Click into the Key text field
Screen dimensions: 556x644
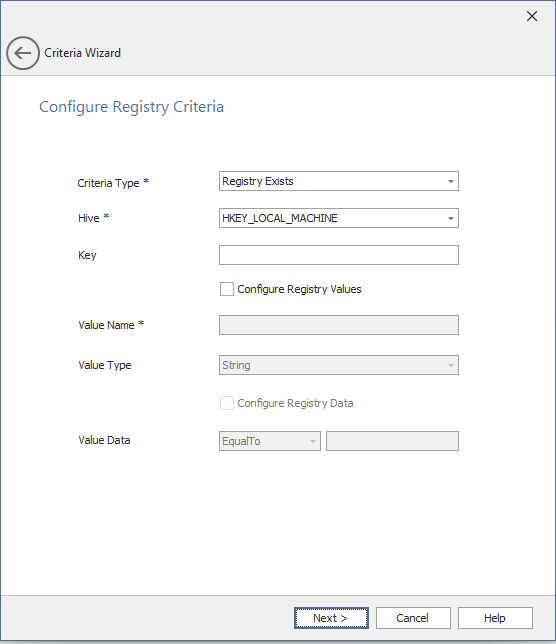339,255
